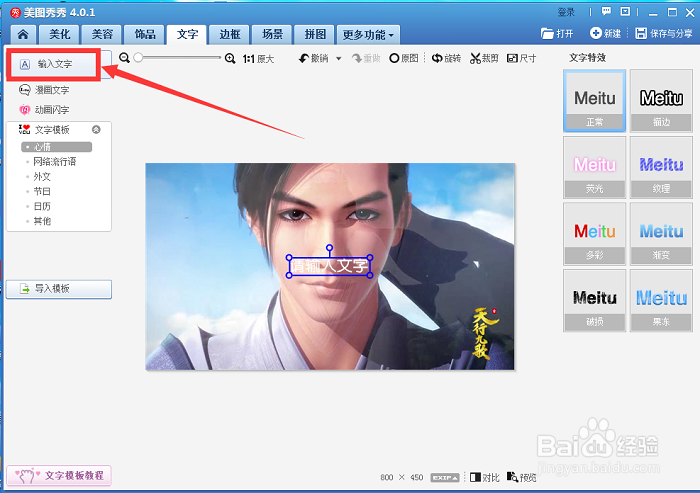
Task: Select 节日 template category
Action: [x=42, y=191]
